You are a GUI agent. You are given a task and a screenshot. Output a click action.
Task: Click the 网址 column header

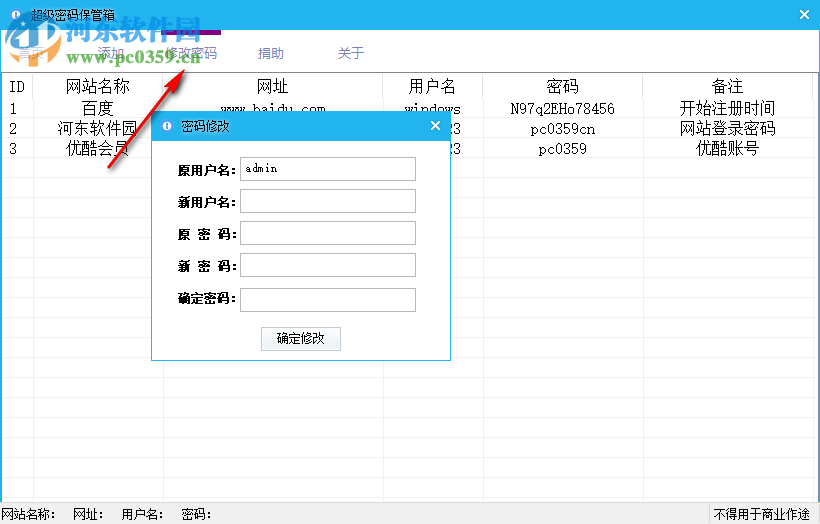[272, 86]
